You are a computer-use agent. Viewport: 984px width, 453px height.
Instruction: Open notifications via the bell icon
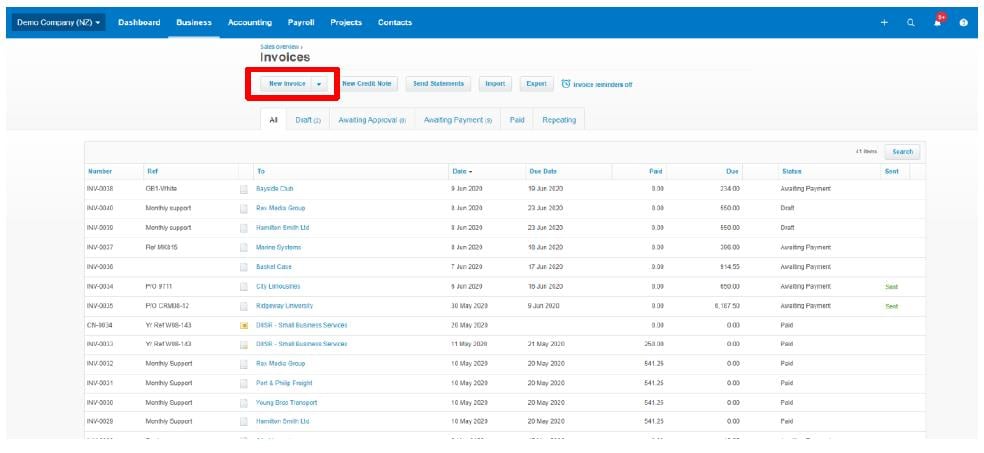pos(938,22)
